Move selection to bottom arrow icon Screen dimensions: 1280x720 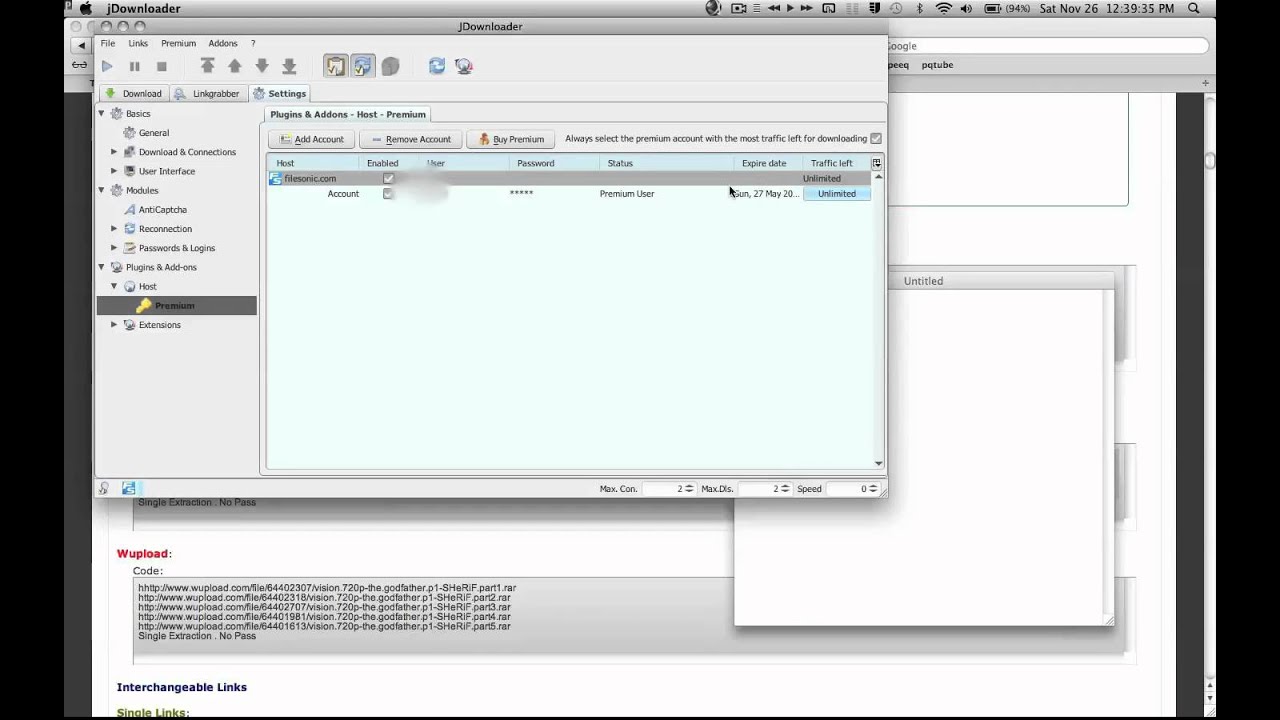tap(289, 66)
